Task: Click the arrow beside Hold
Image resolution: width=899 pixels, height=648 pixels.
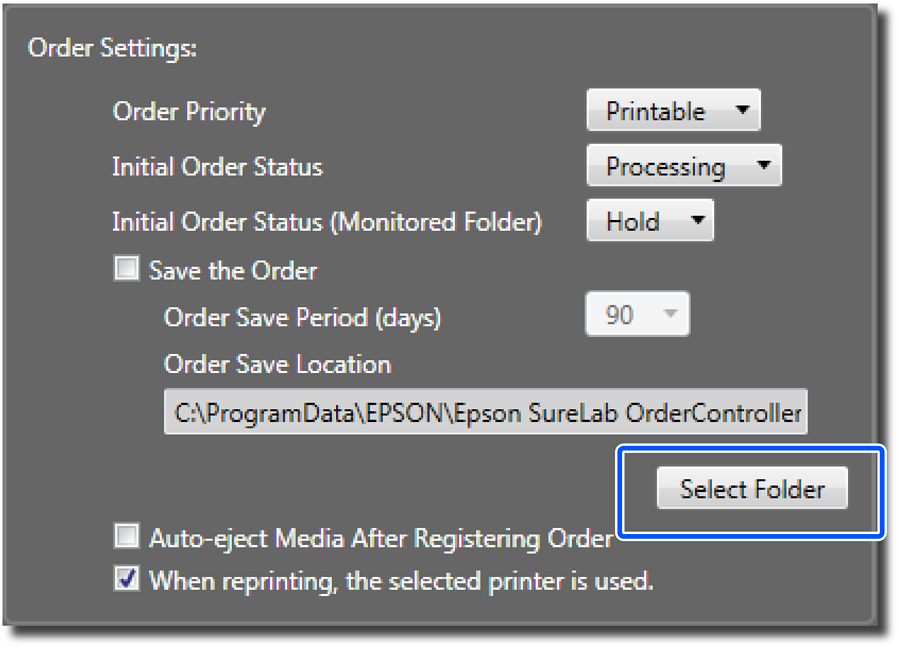Action: pyautogui.click(x=697, y=220)
